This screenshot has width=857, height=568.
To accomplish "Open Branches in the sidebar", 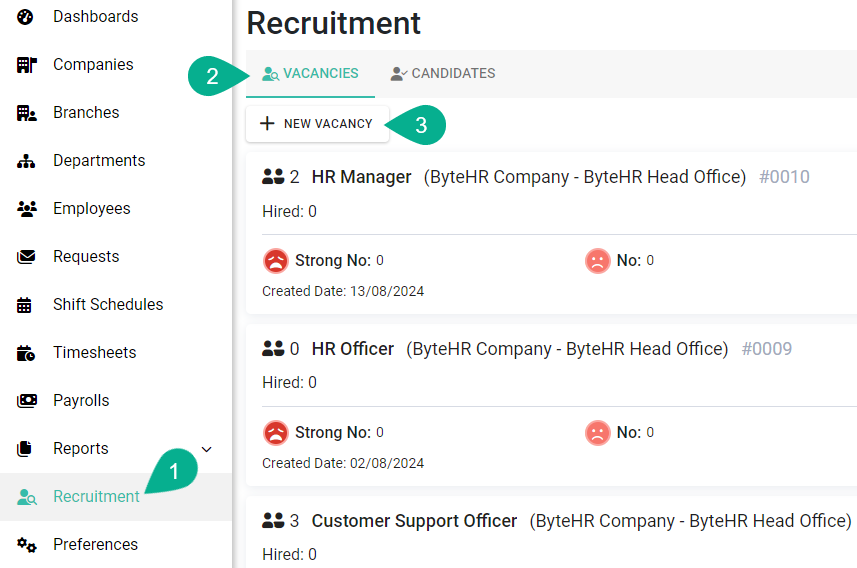I will tap(116, 113).
